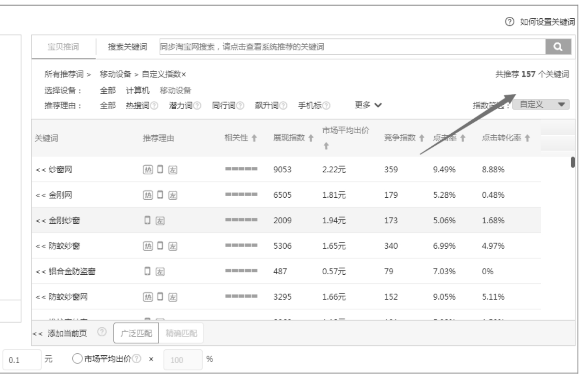Filter by 飙升词 reason
This screenshot has height=379, width=581.
(266, 106)
